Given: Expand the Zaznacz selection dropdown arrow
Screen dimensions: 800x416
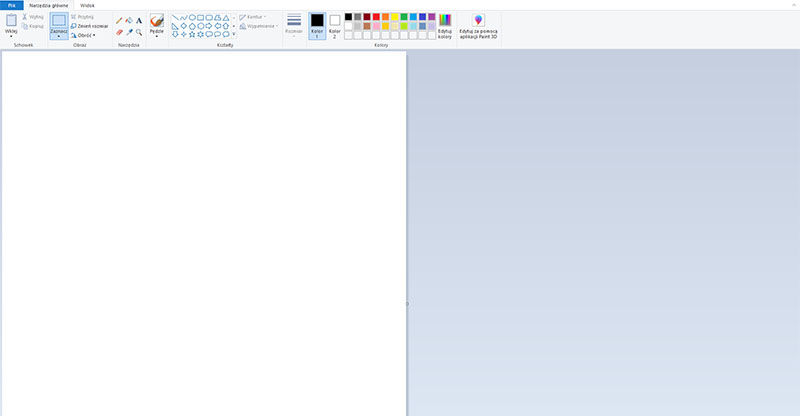Looking at the screenshot, I should (x=59, y=36).
